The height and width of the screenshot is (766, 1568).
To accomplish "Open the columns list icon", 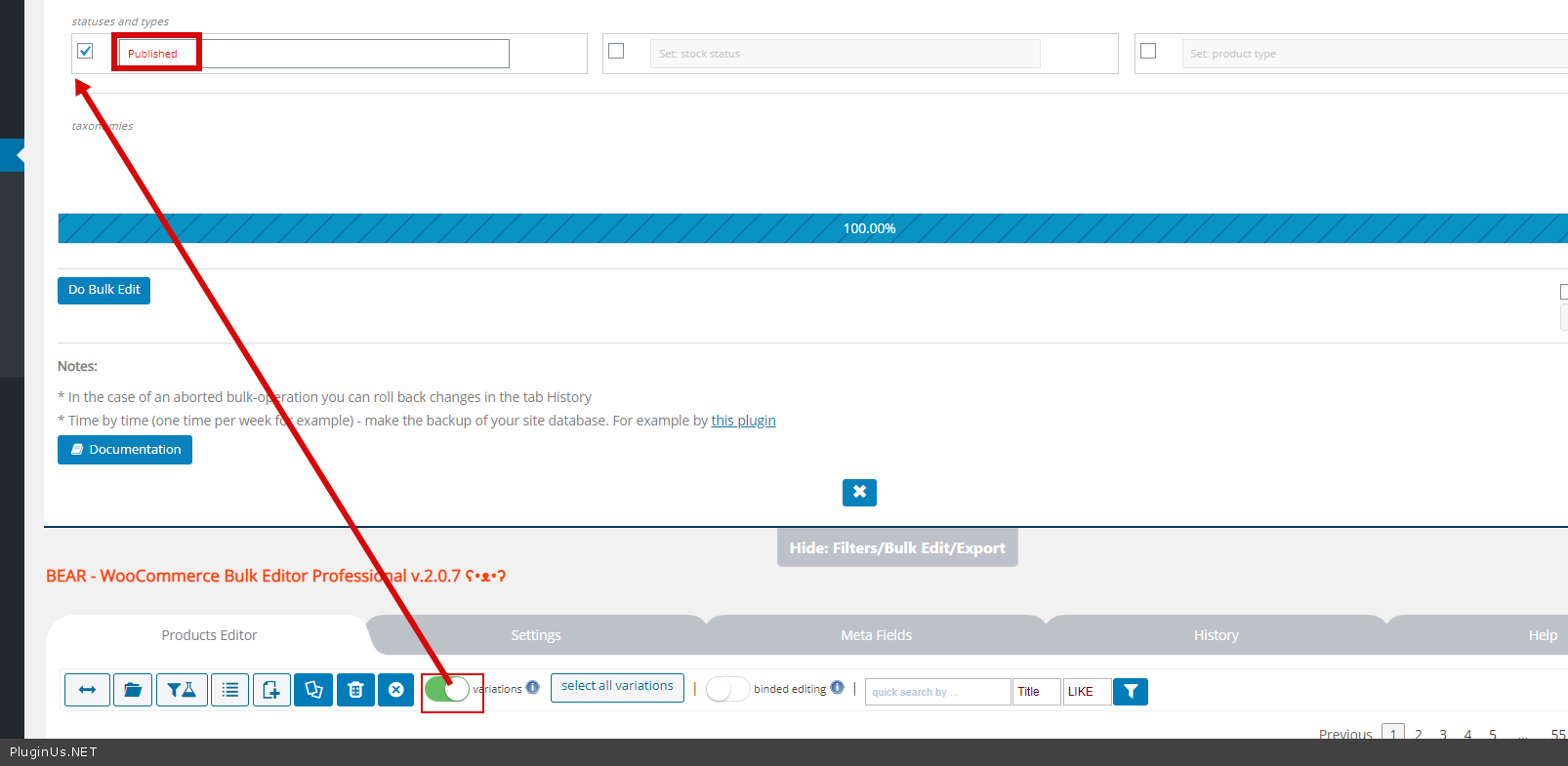I will point(230,690).
